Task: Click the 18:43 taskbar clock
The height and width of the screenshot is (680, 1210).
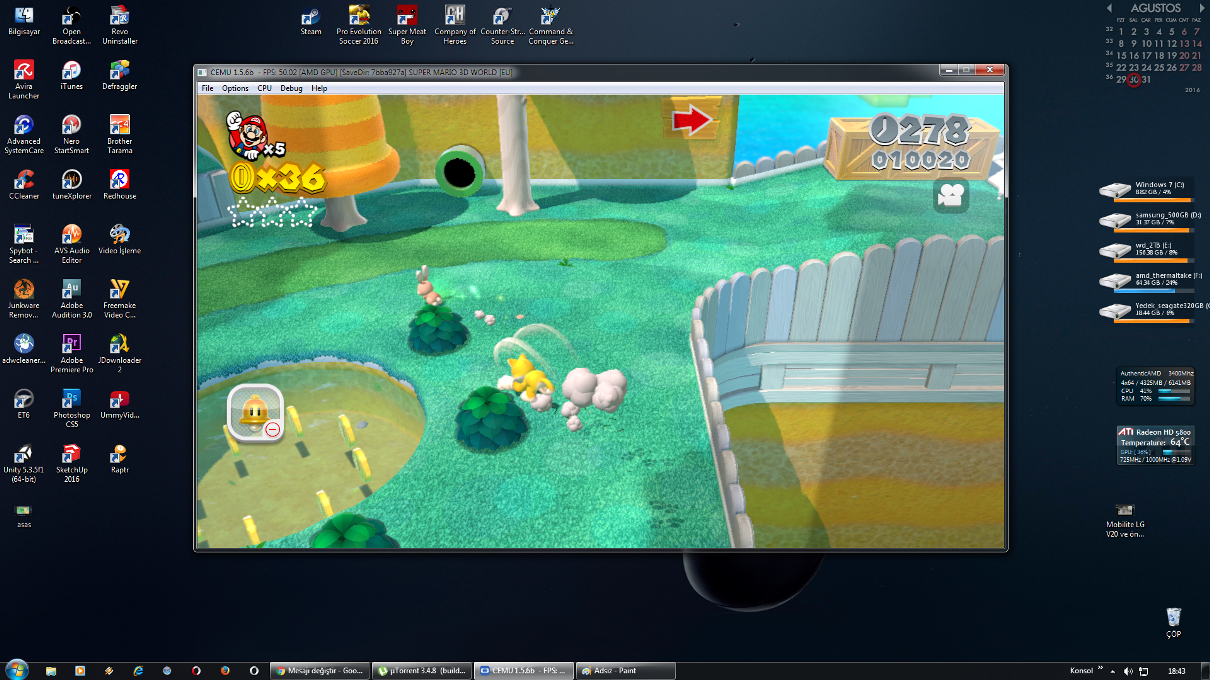Action: tap(1176, 671)
